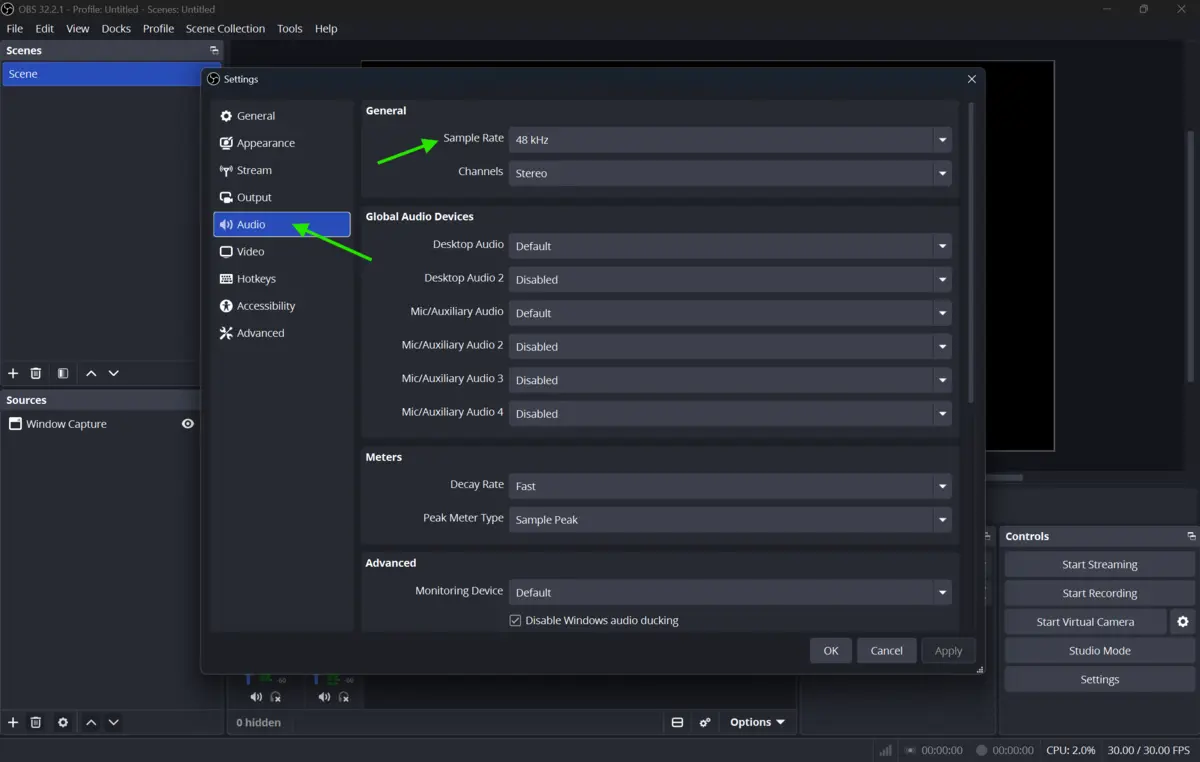Delete selected source using Sources trash icon
This screenshot has height=762, width=1200.
36,722
